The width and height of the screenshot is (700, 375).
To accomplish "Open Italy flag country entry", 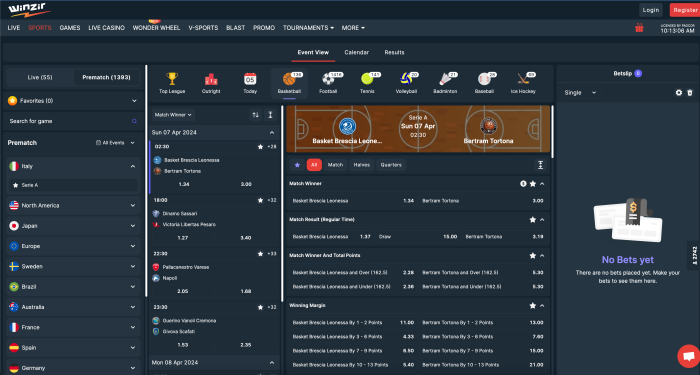I will [14, 166].
